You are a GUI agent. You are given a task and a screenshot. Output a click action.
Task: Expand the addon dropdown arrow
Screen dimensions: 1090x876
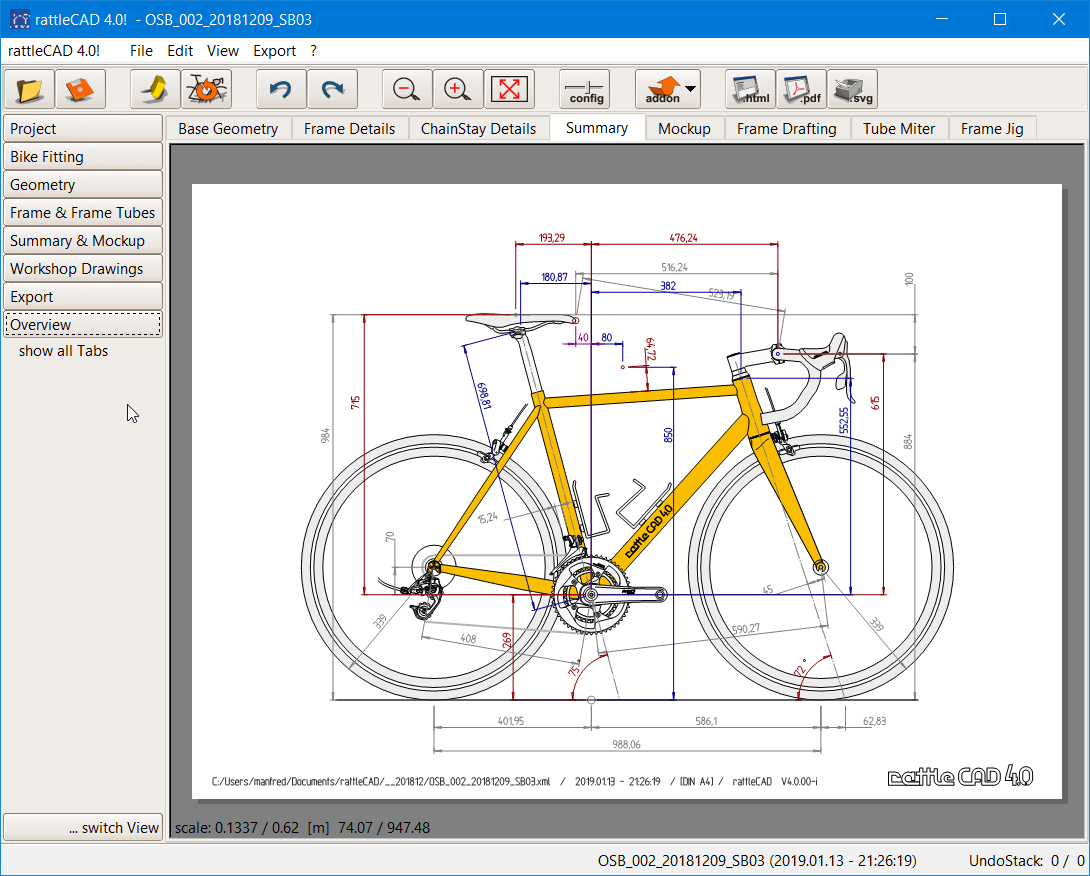point(690,88)
